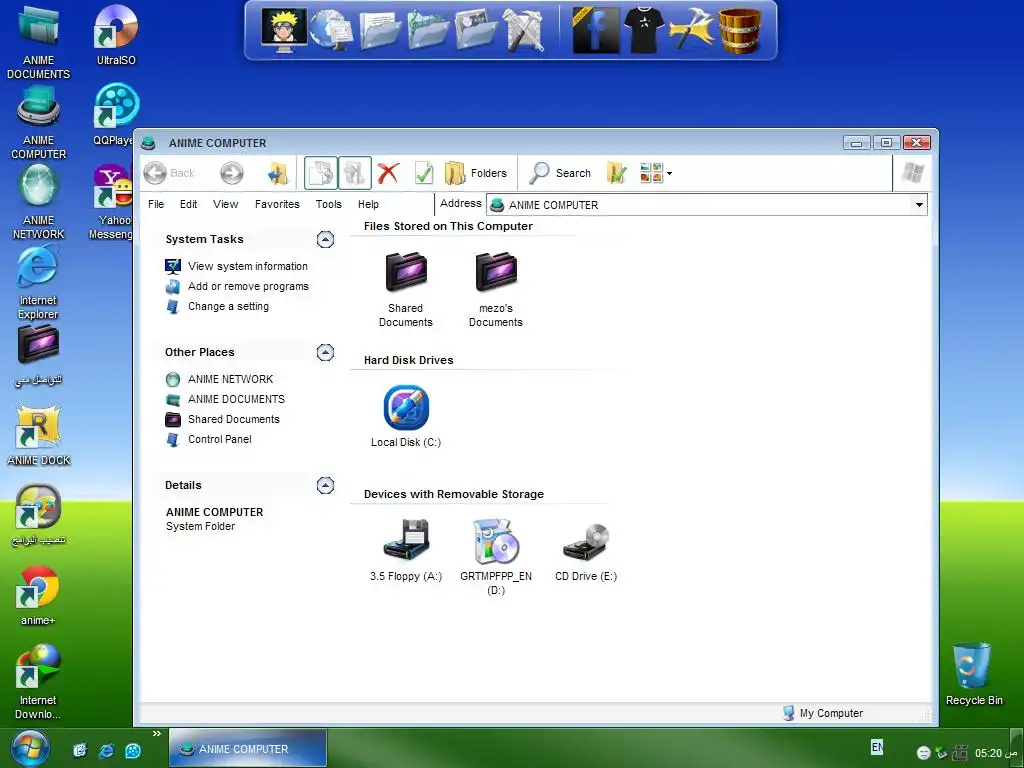This screenshot has height=768, width=1024.
Task: Click the red X Delete icon
Action: coord(388,173)
